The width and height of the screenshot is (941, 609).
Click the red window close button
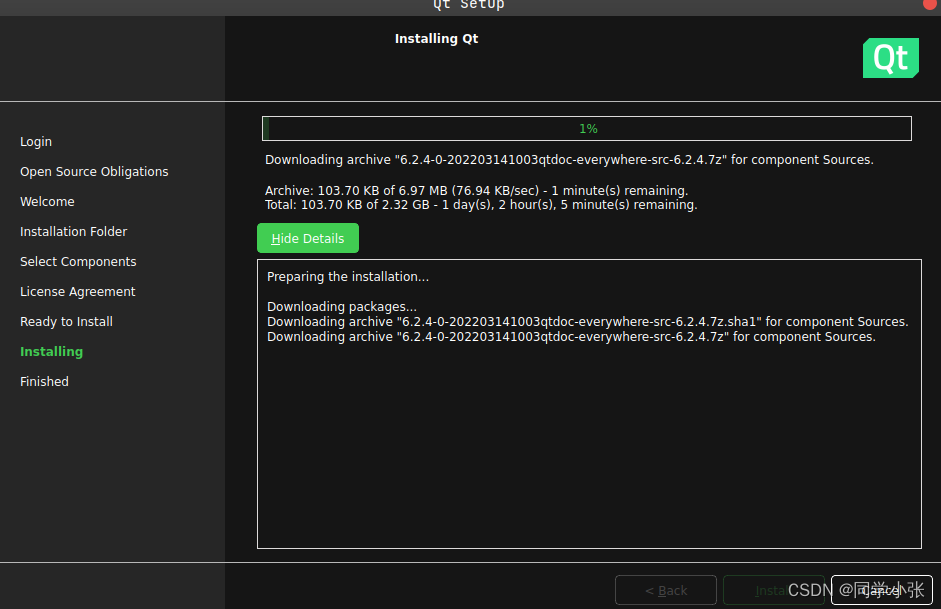click(929, 7)
